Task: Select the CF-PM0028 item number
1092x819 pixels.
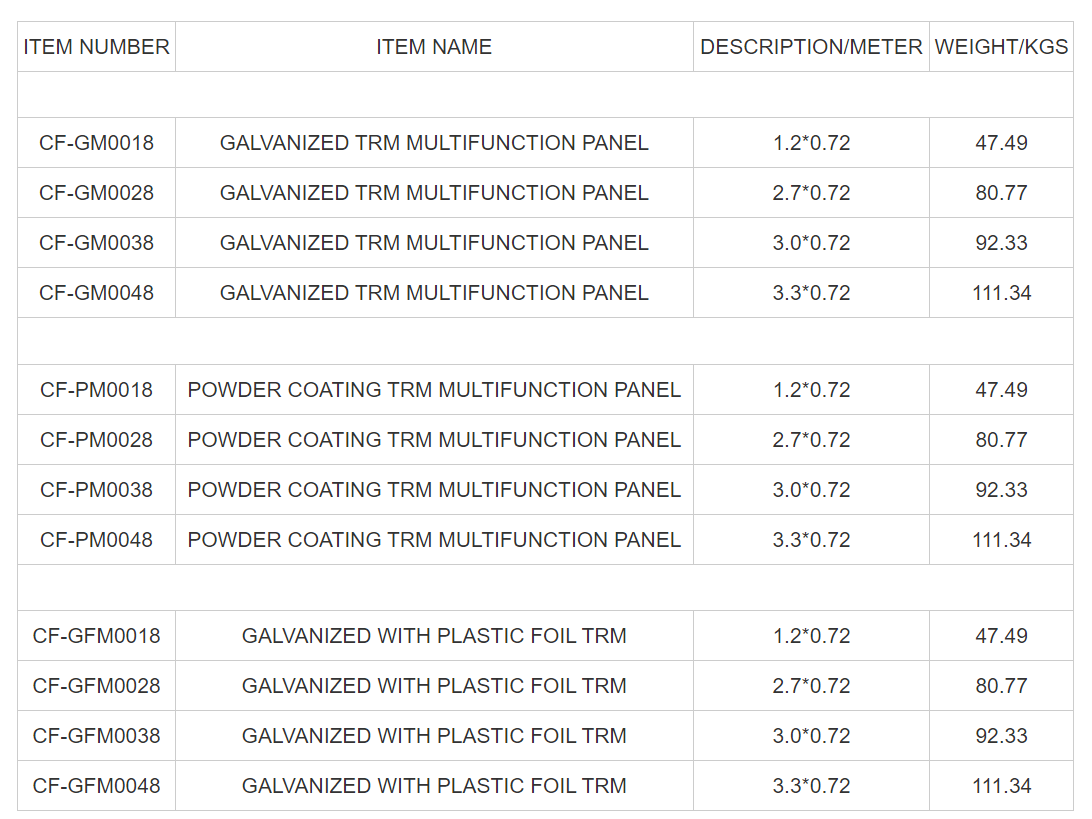Action: point(97,440)
